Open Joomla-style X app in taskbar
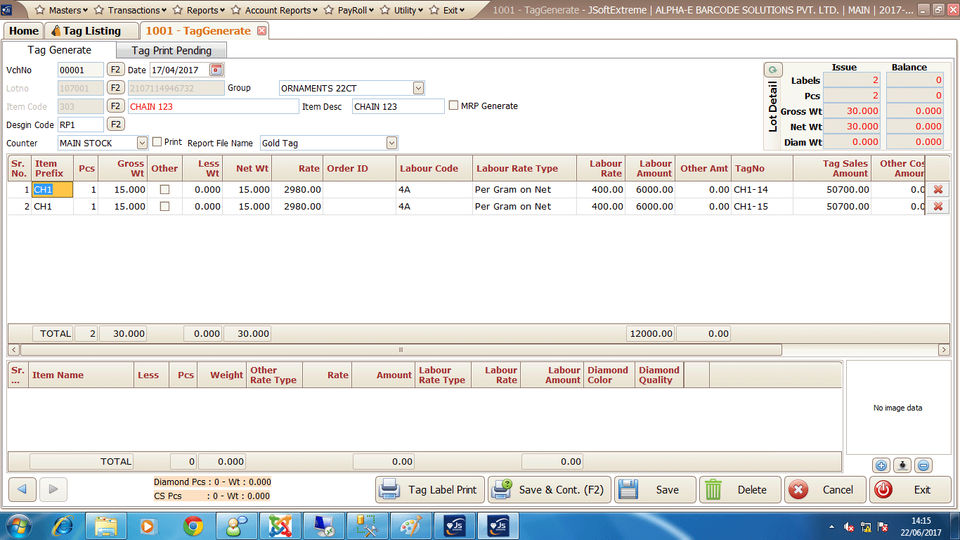This screenshot has width=960, height=540. [x=280, y=526]
